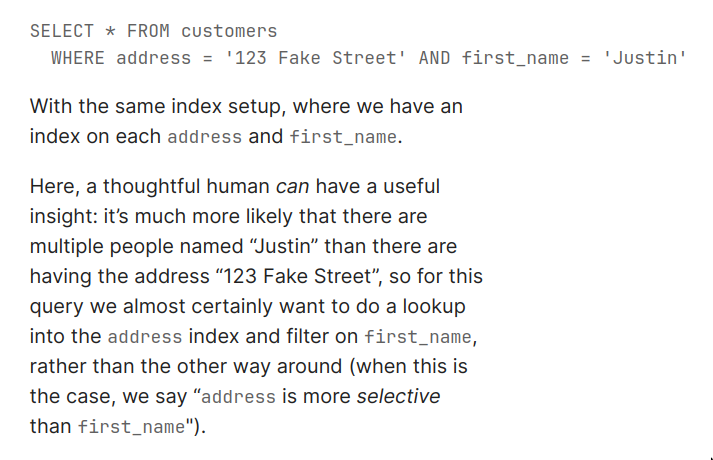Click the italic word "selective"
The image size is (713, 460).
tap(399, 397)
